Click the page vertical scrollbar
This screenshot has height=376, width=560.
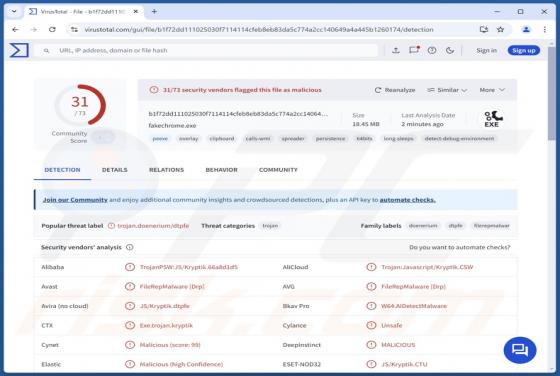click(552, 93)
